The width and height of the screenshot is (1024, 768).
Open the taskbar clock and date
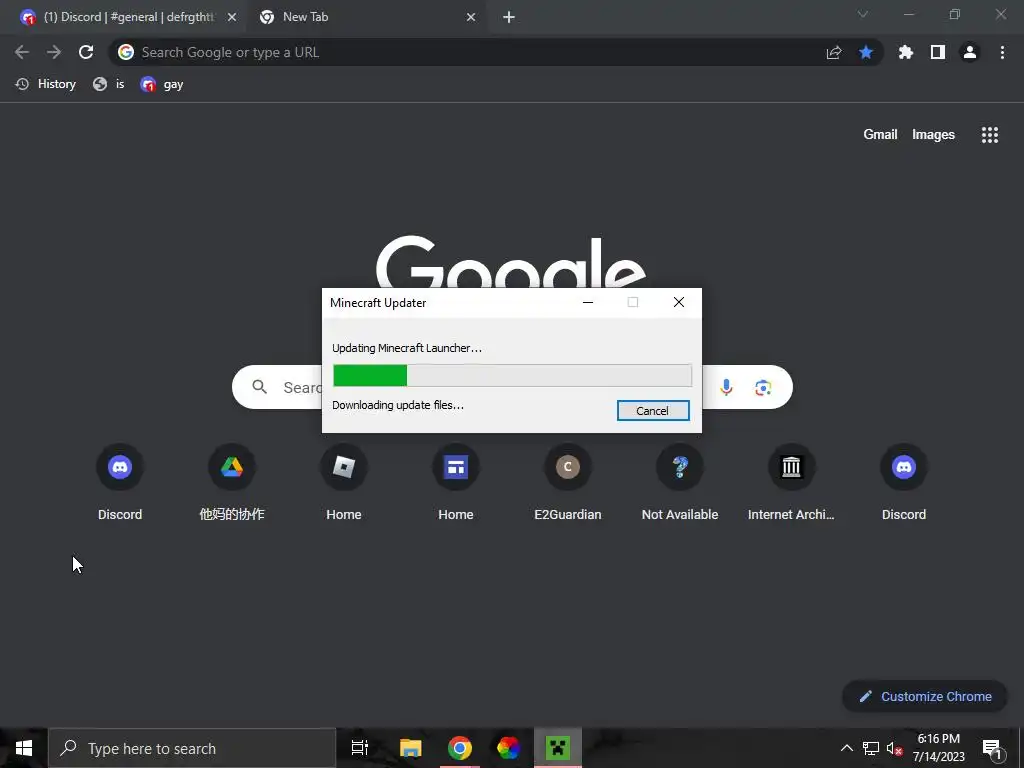point(938,748)
